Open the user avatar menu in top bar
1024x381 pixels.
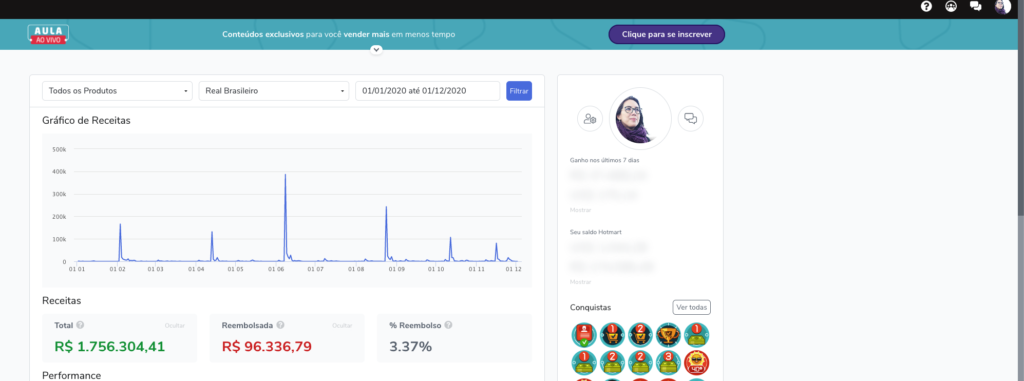(1002, 7)
